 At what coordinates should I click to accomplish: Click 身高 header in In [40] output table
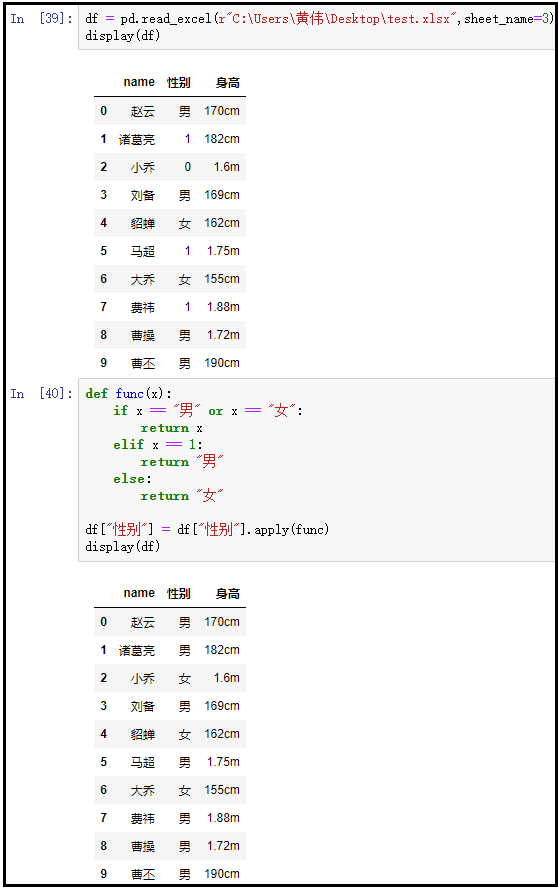point(228,593)
